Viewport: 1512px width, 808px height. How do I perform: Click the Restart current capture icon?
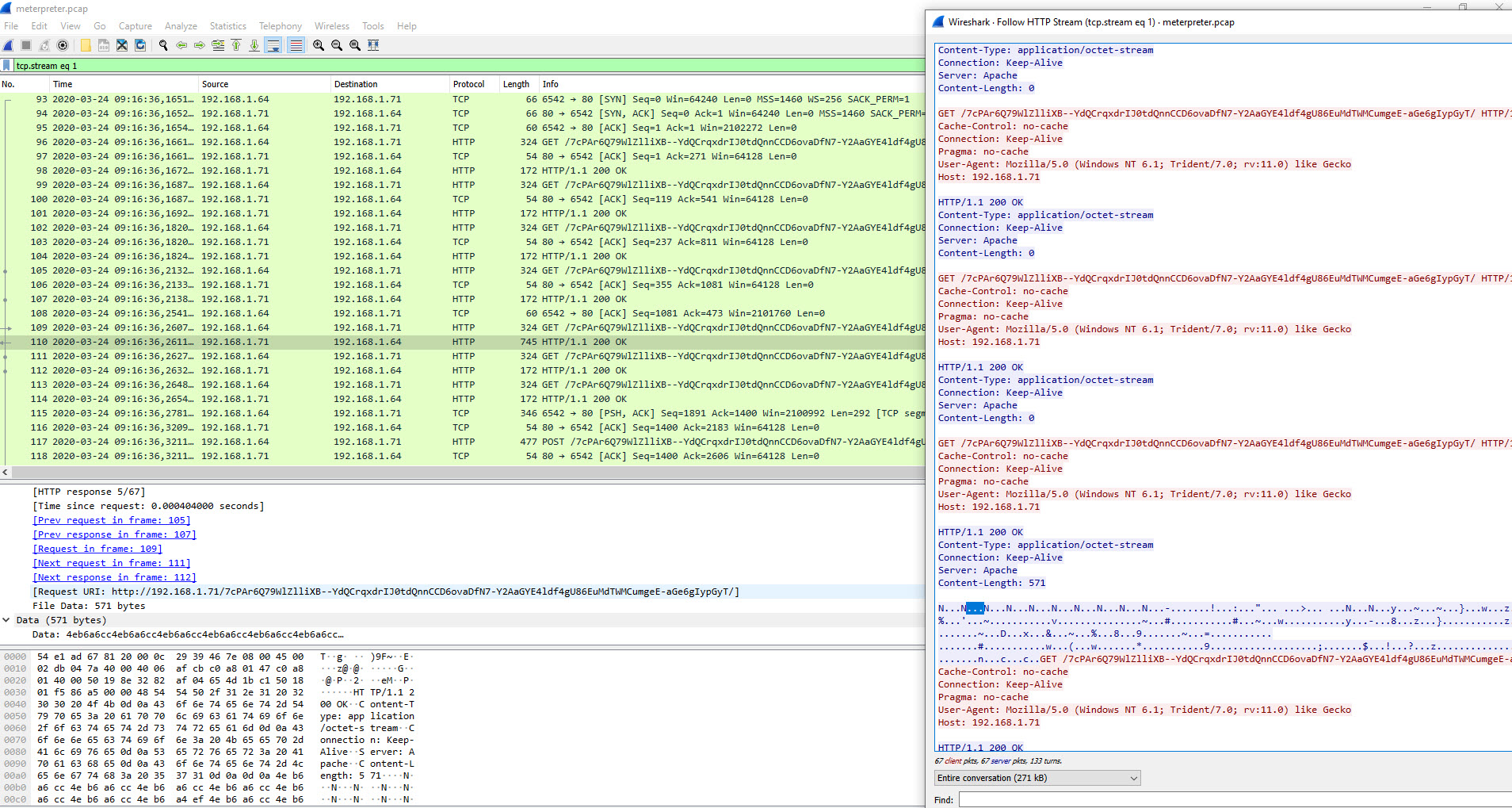[44, 45]
